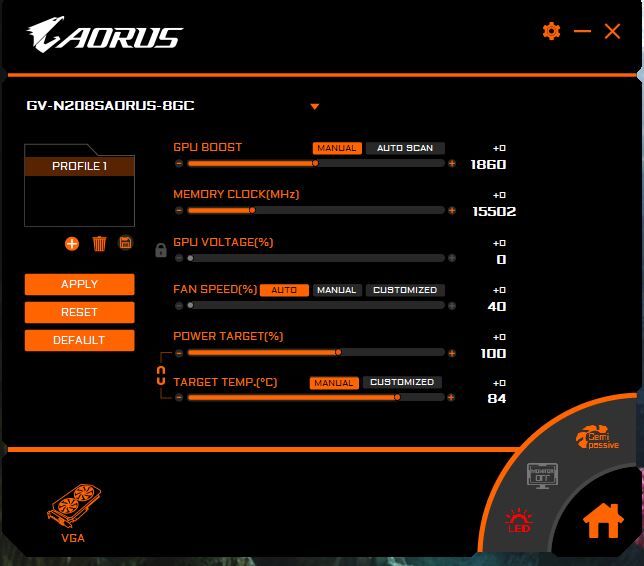Image resolution: width=644 pixels, height=566 pixels.
Task: Save profile with floppy disk icon
Action: click(126, 243)
